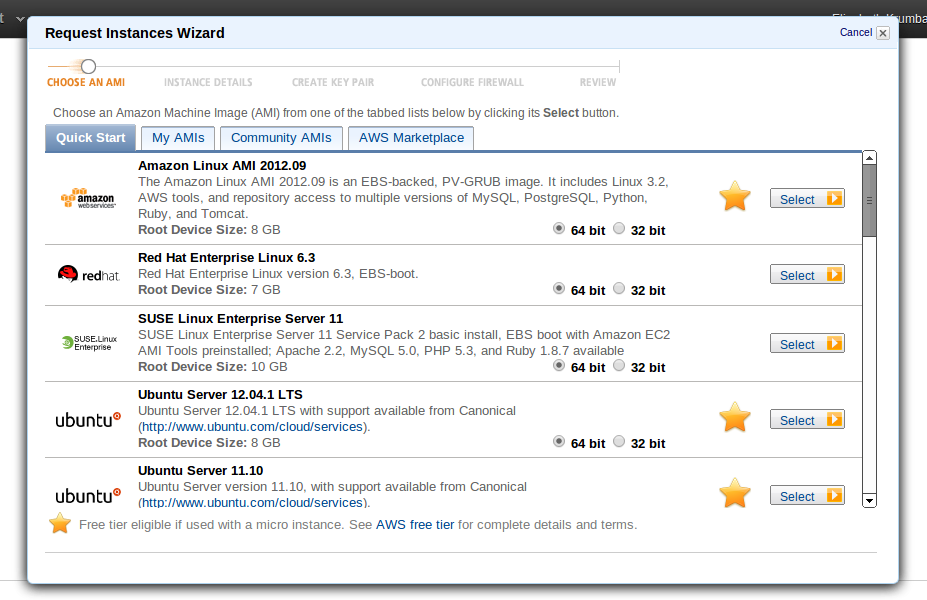Choose 32 bit for SUSE Linux Enterprise Server 11
This screenshot has height=600, width=927.
point(619,365)
